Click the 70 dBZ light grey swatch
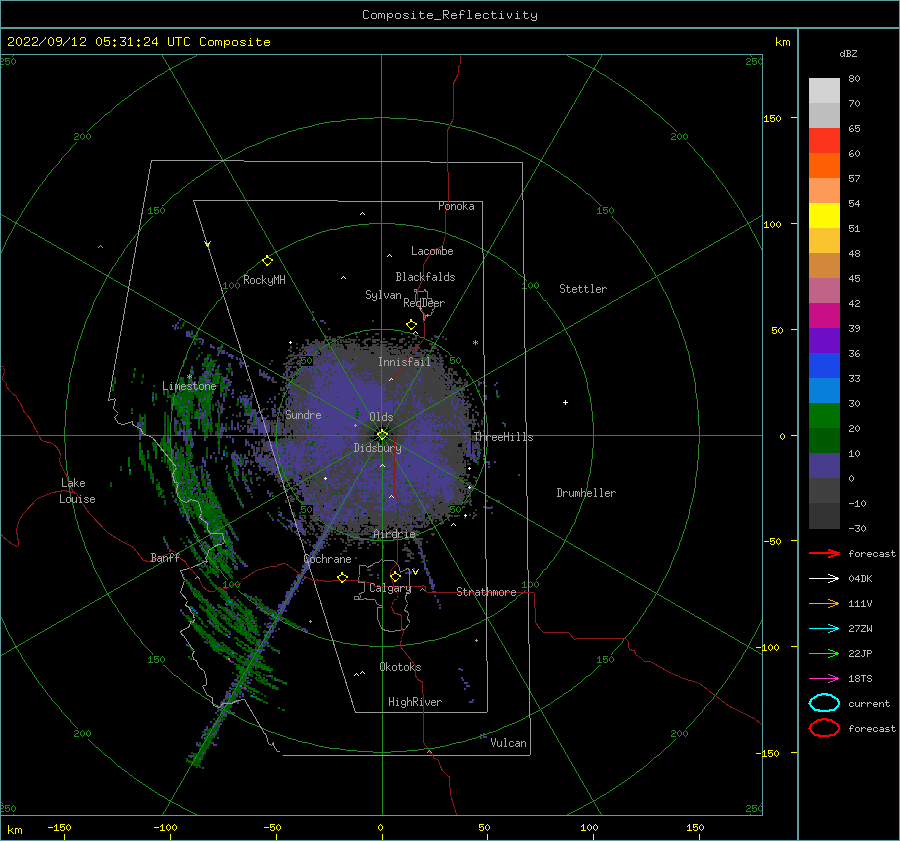This screenshot has height=841, width=900. click(x=824, y=90)
